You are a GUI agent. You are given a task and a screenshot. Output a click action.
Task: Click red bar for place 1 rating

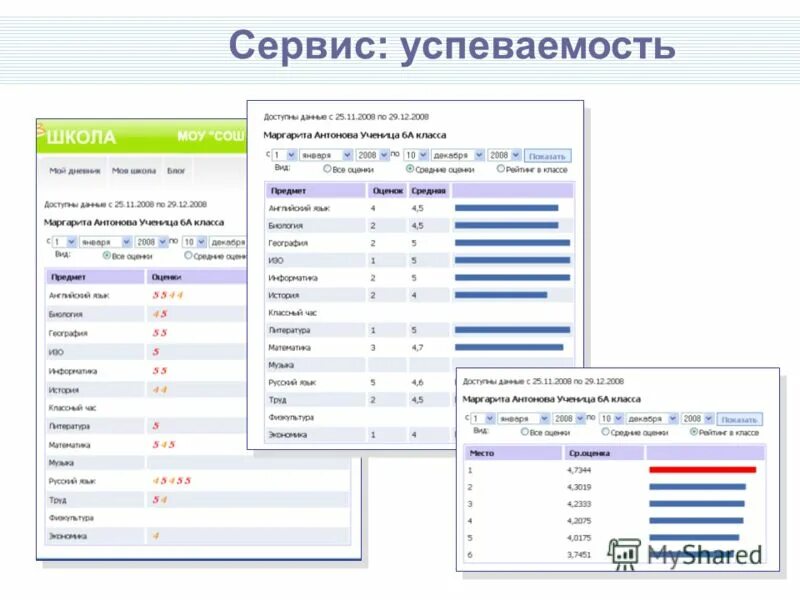coord(703,470)
